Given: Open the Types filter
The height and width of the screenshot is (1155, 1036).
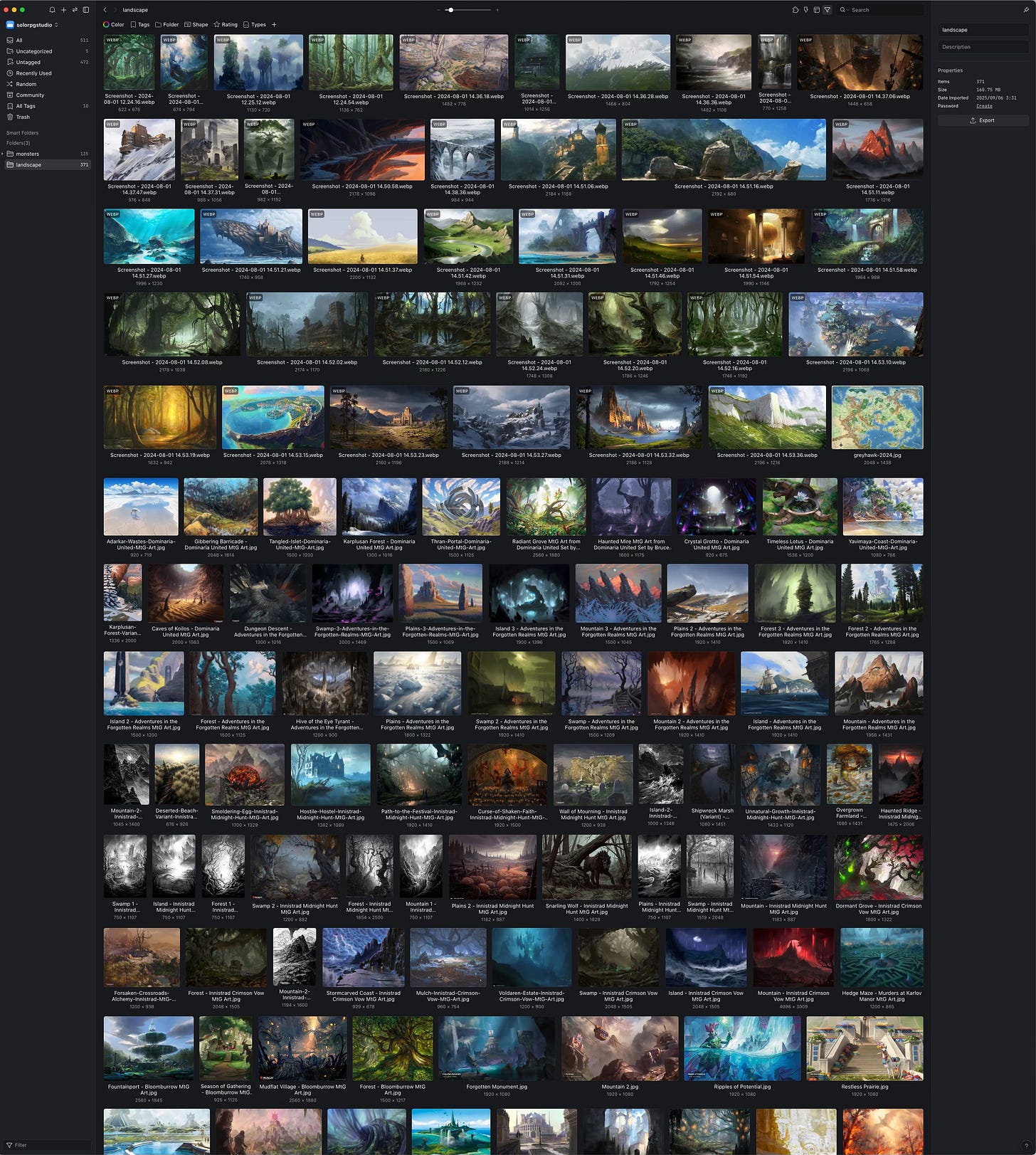Looking at the screenshot, I should coord(255,24).
